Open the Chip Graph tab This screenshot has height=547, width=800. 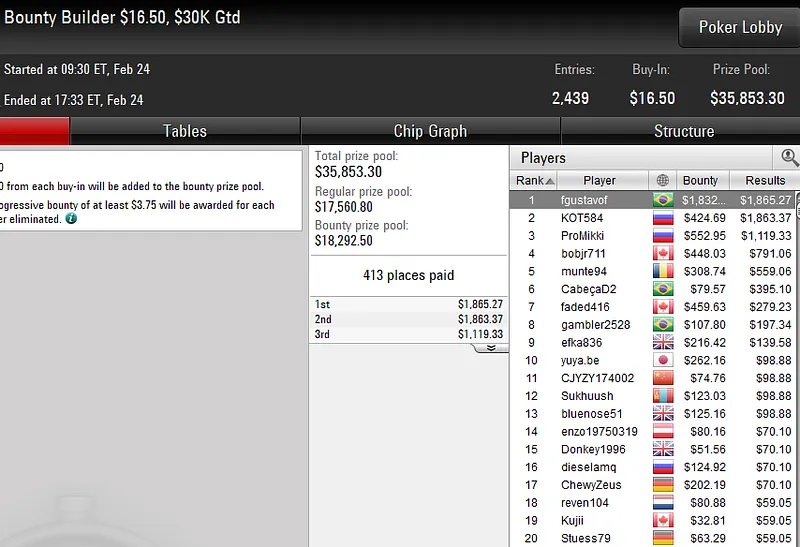click(430, 131)
